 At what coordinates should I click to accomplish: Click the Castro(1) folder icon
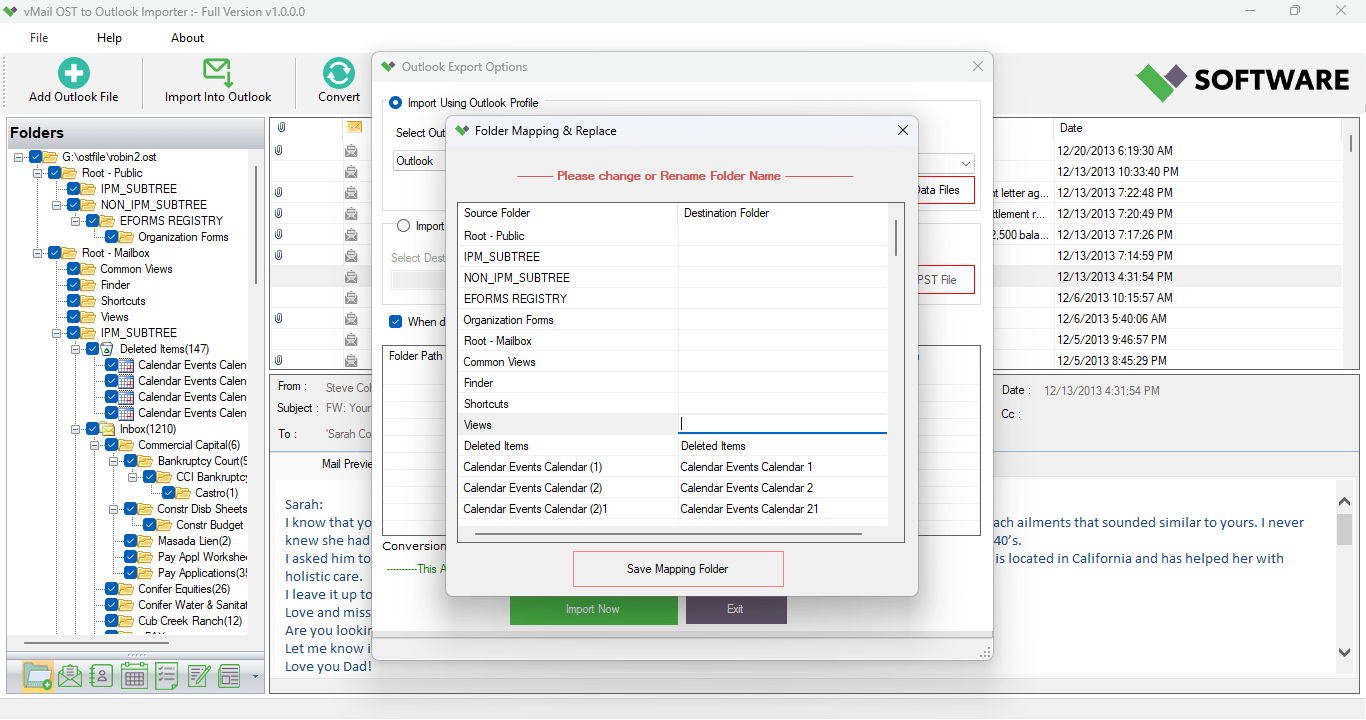pyautogui.click(x=184, y=493)
